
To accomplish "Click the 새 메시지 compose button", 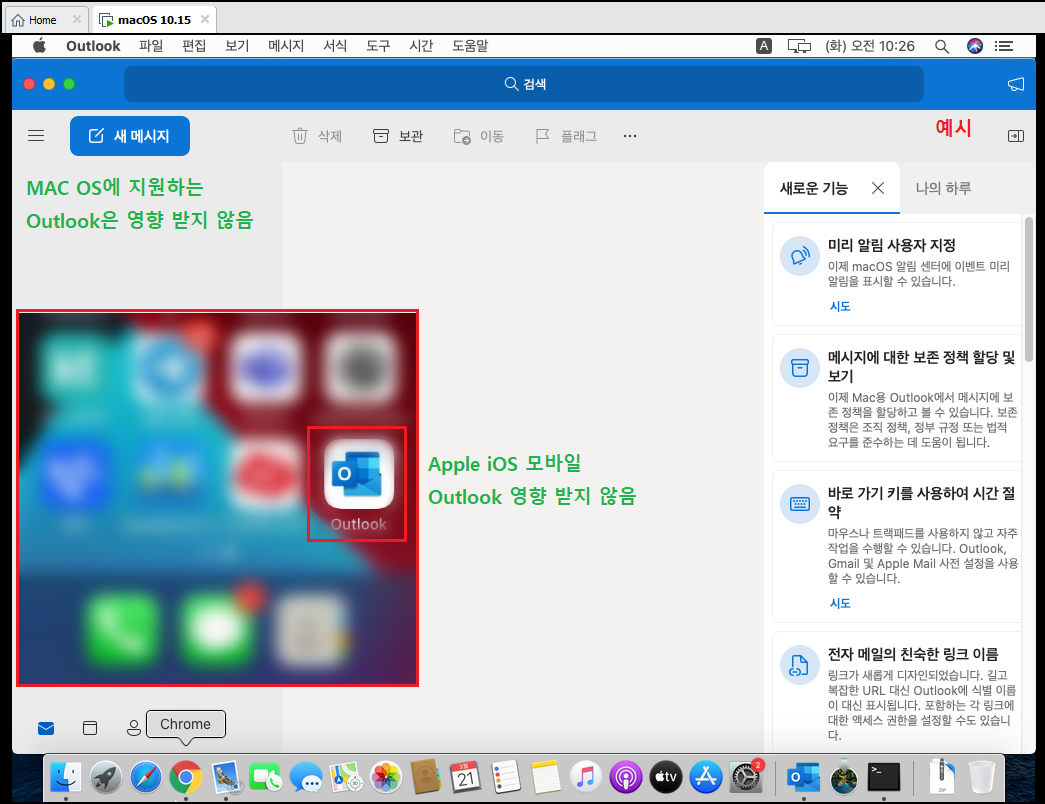I will tap(130, 136).
